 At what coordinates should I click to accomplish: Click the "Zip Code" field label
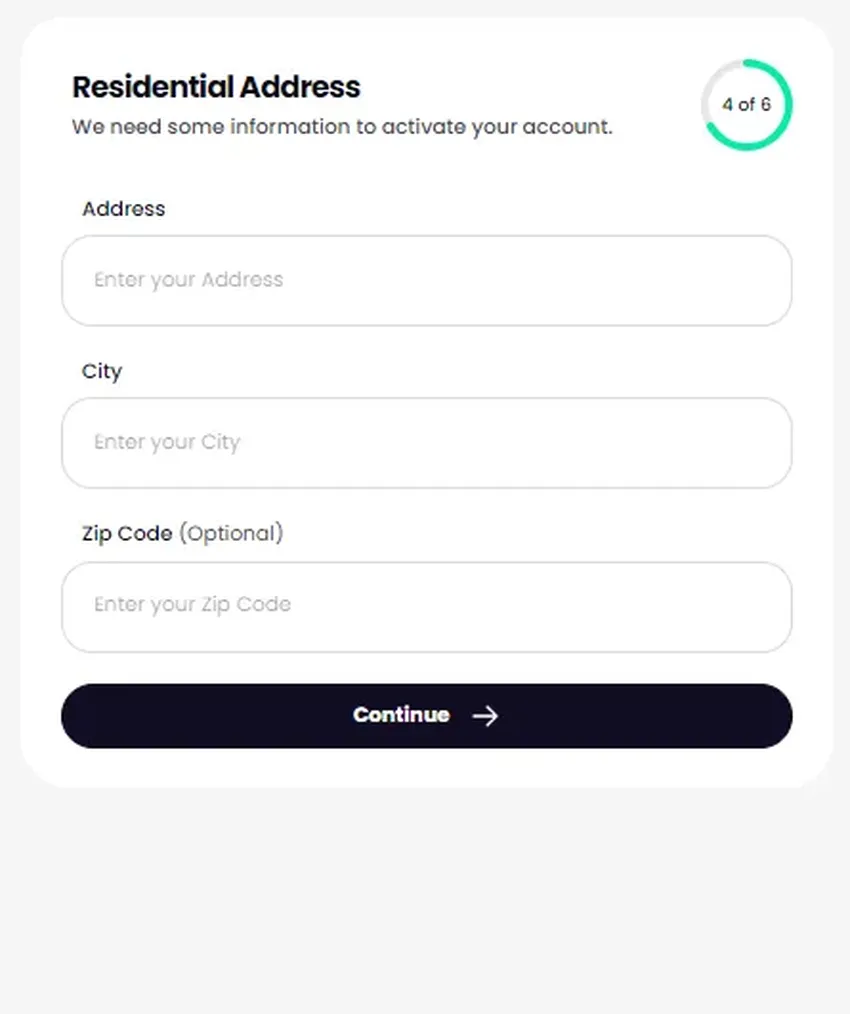(127, 534)
